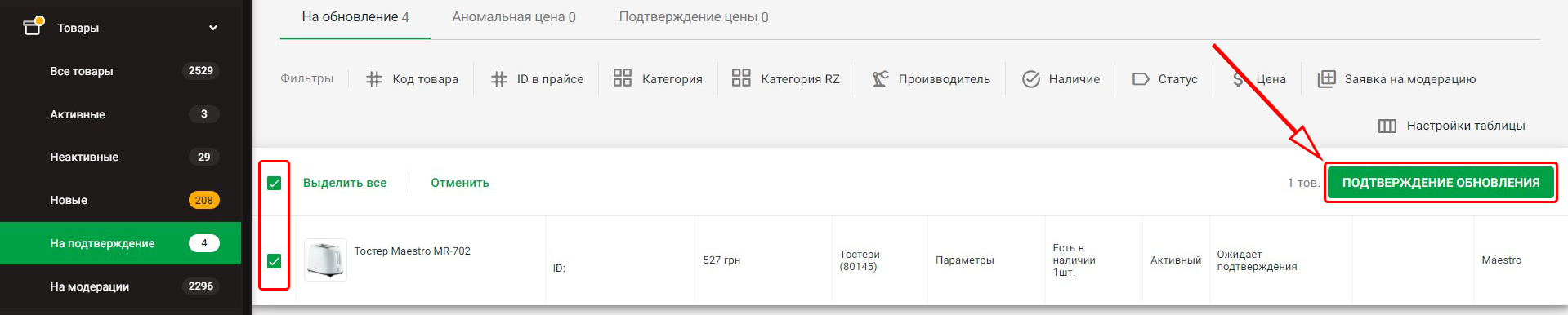The height and width of the screenshot is (315, 1568).
Task: Switch to the Аномальная цена tab
Action: pos(514,17)
